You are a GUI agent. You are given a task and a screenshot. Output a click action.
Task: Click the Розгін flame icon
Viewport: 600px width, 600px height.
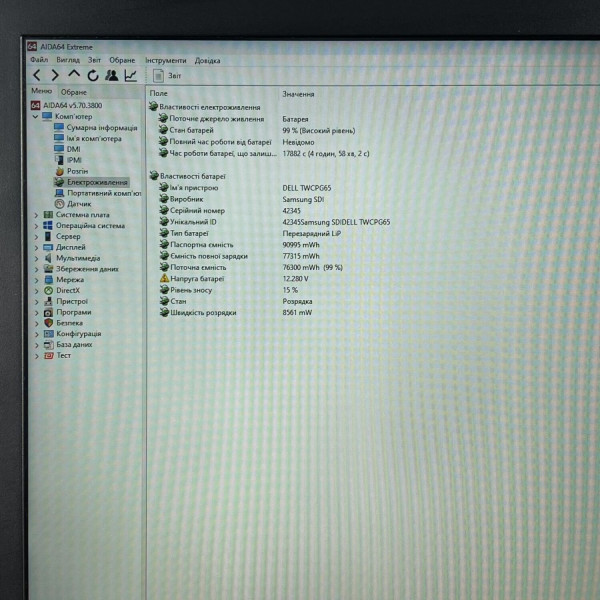point(59,171)
